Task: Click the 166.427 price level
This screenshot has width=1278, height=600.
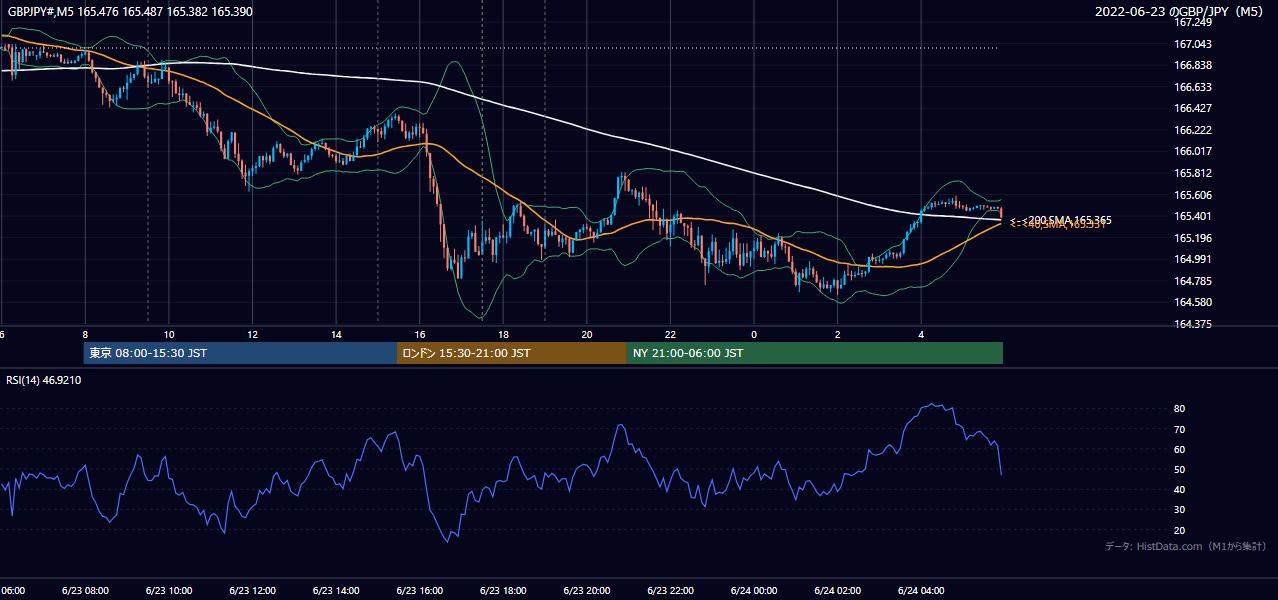Action: point(1192,108)
